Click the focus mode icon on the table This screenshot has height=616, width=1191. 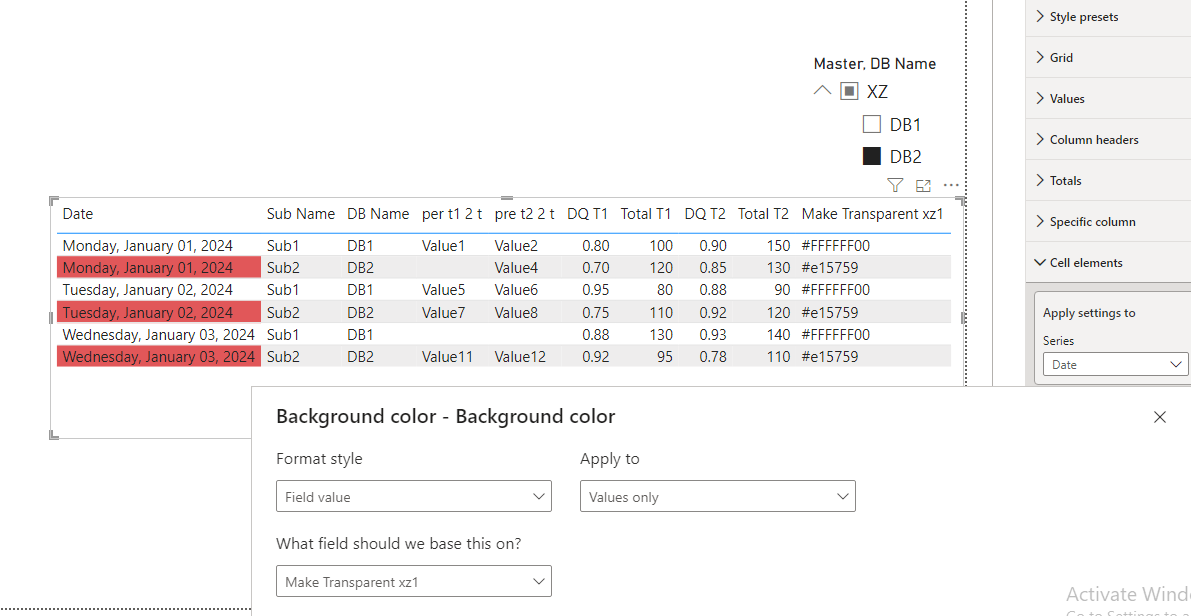click(923, 185)
